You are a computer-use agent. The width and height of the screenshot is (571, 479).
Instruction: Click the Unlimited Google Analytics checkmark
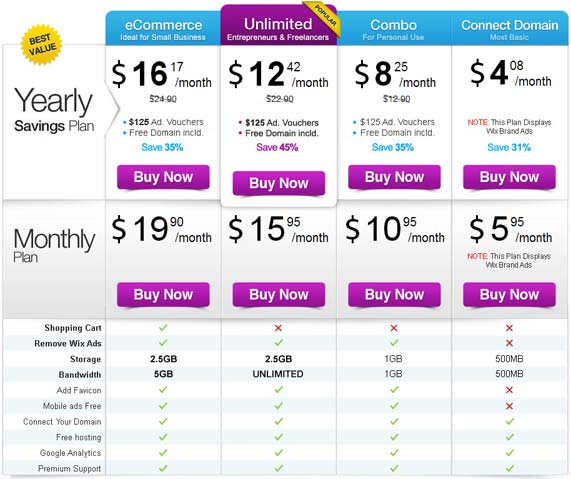tap(279, 452)
